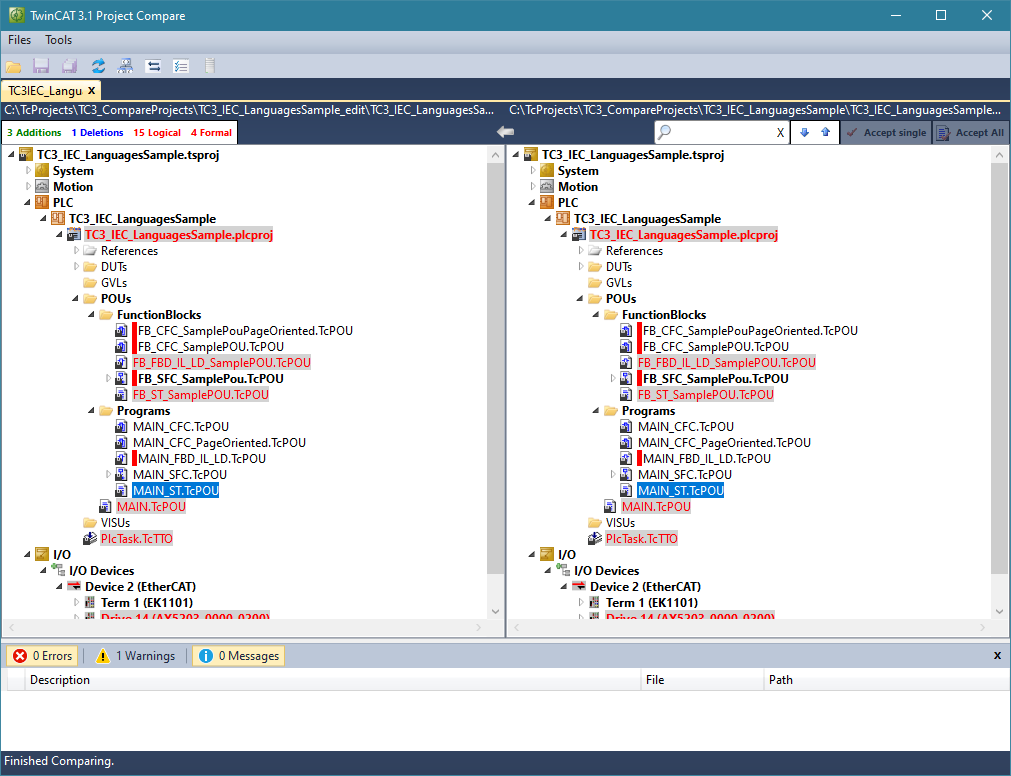Click the PlcTask.TcTTO icon in left tree
The image size is (1011, 776).
click(90, 538)
